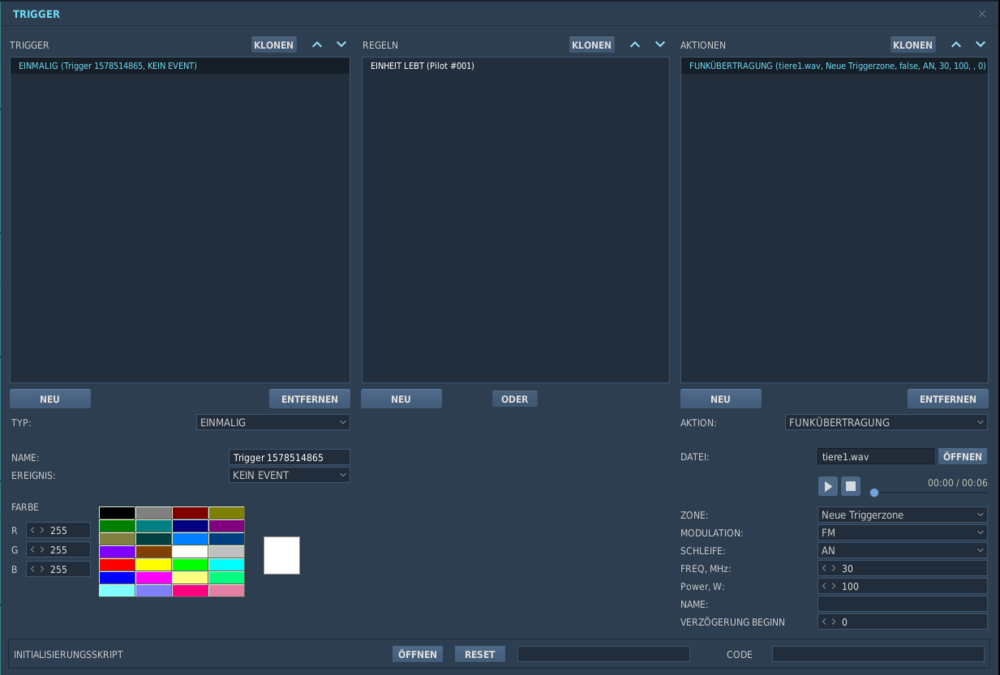Click the Code input field
The width and height of the screenshot is (1000, 675).
(878, 654)
